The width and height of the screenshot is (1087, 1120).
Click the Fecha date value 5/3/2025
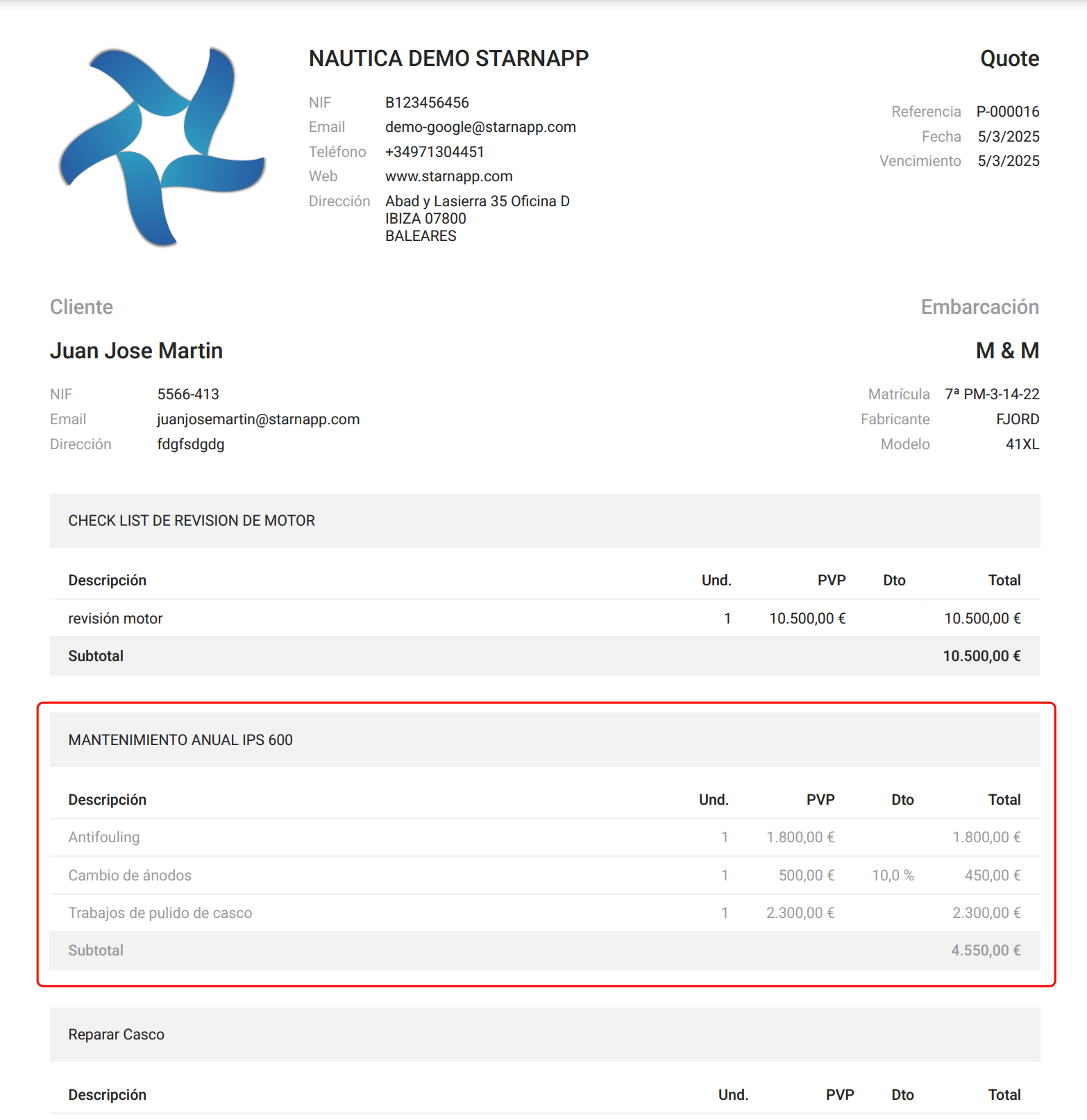[1009, 137]
